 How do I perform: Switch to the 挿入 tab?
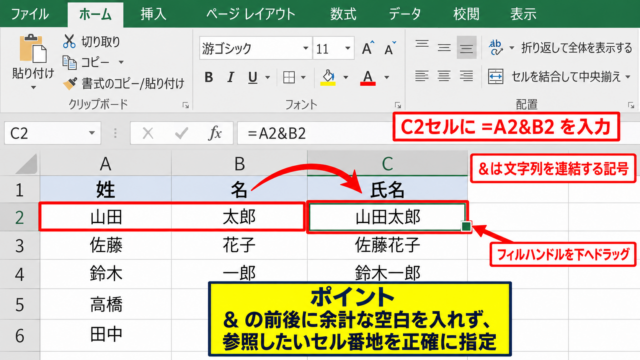coord(153,14)
